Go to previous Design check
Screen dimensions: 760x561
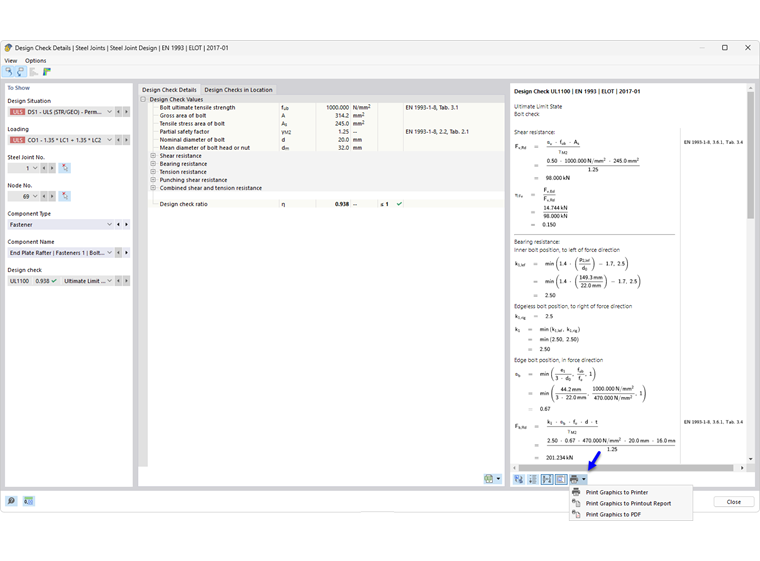click(118, 281)
